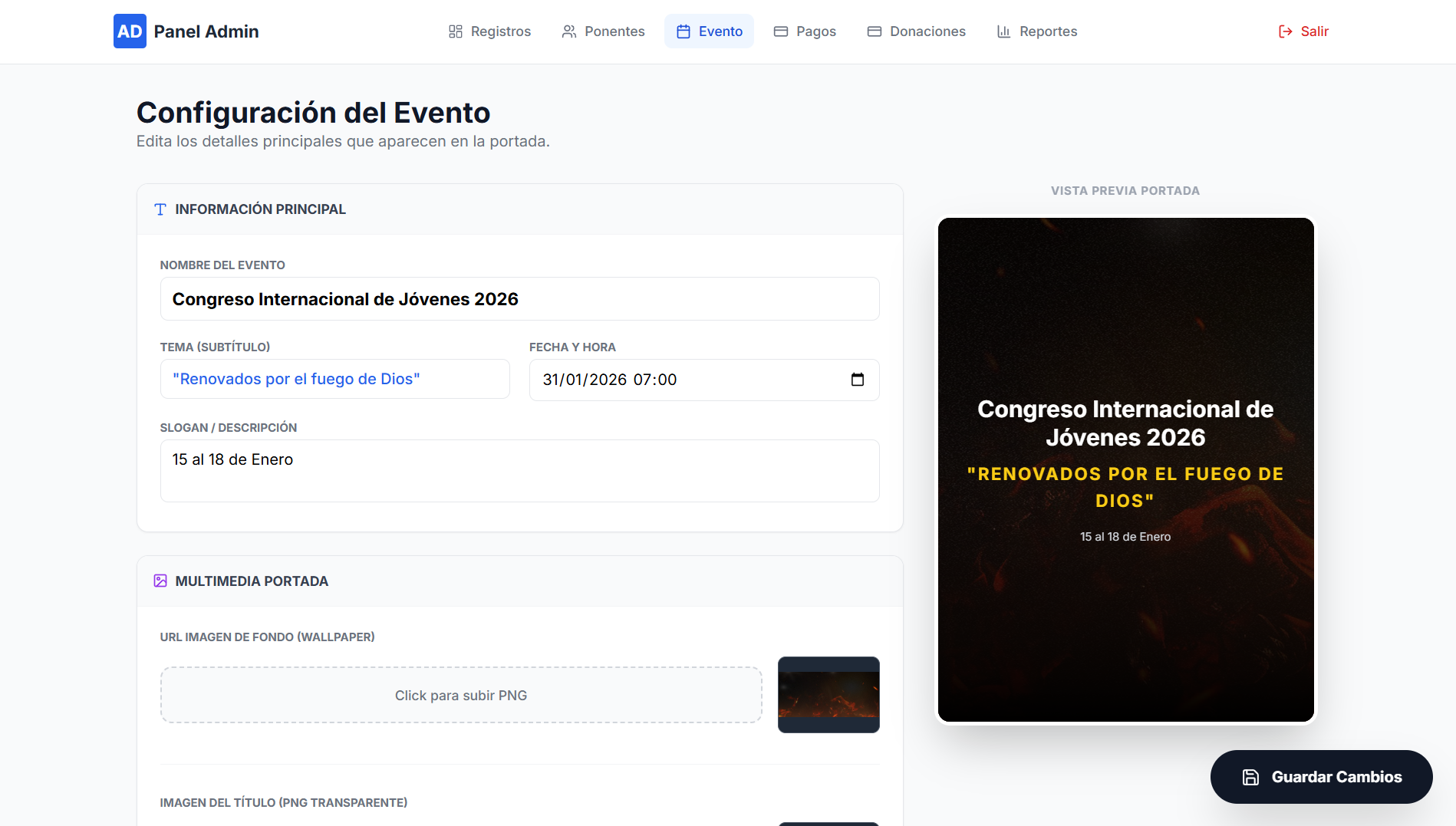Select the fire wallpaper thumbnail
Viewport: 1456px width, 826px height.
pos(828,695)
